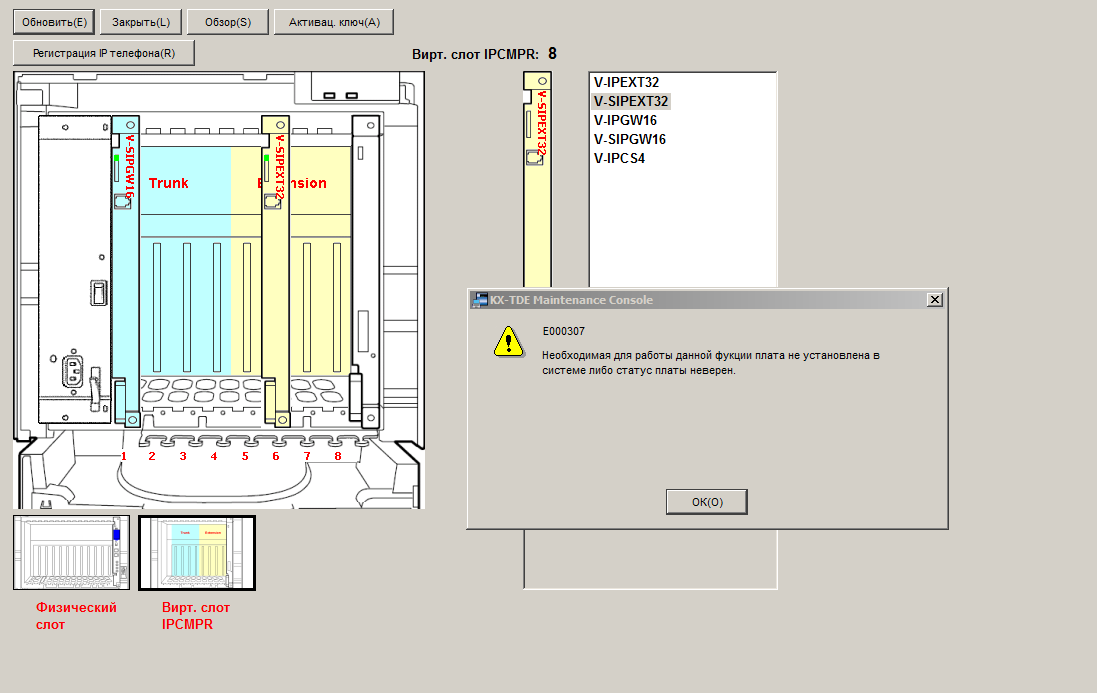Click the power switch on the supply unit
The height and width of the screenshot is (693, 1097).
(x=99, y=292)
